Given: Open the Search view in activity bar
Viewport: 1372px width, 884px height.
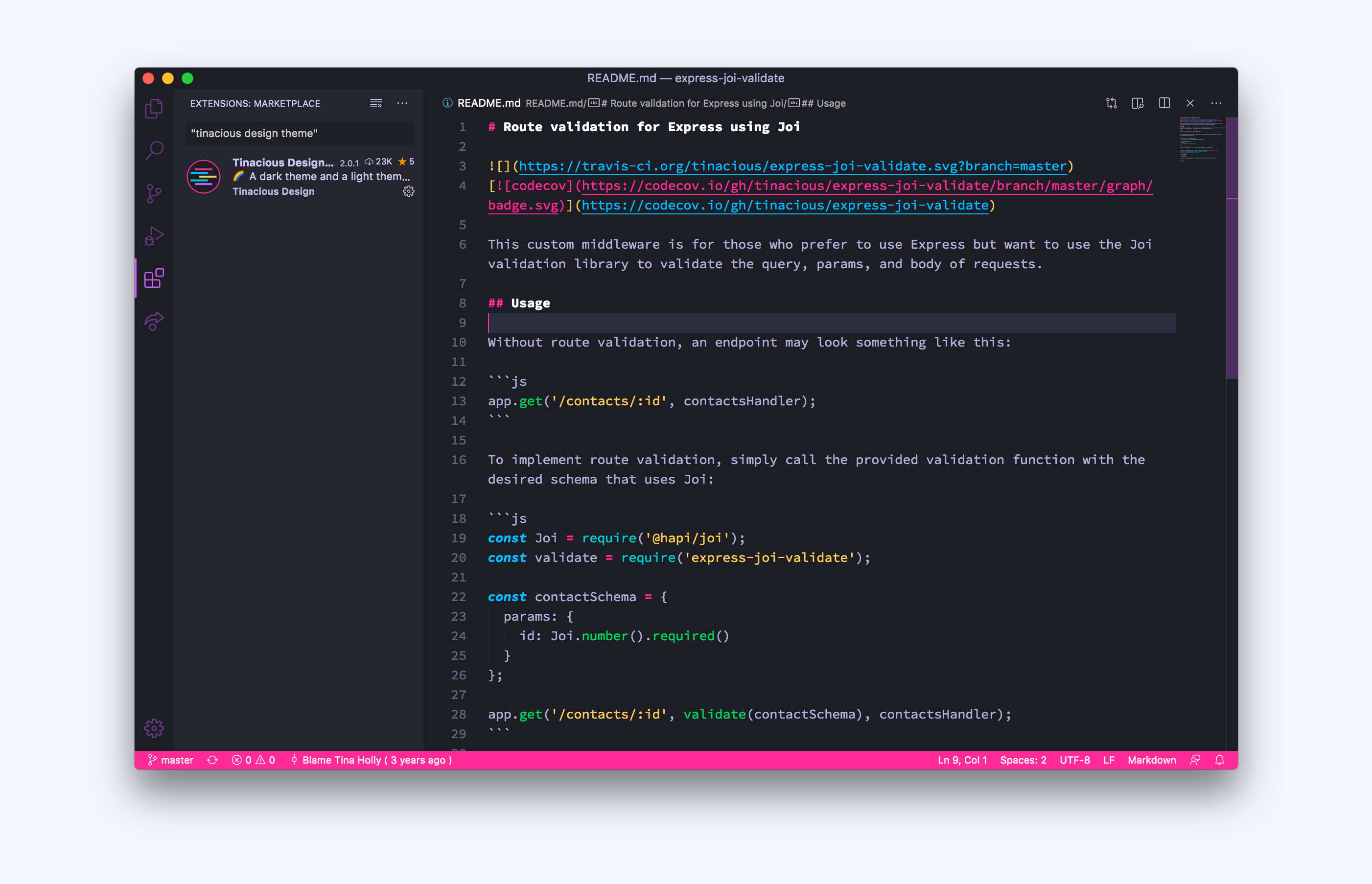Looking at the screenshot, I should pyautogui.click(x=154, y=151).
